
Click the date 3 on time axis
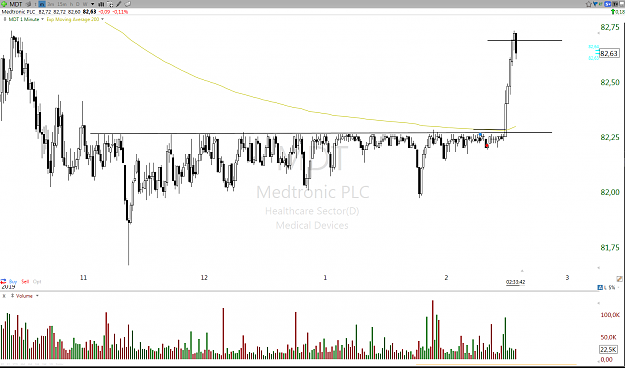click(567, 277)
